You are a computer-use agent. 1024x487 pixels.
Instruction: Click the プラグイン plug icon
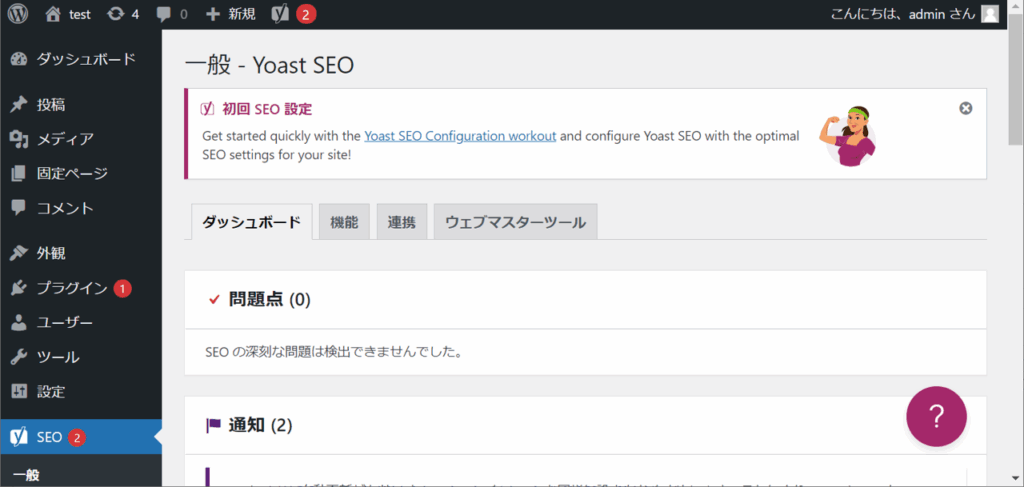coord(19,288)
